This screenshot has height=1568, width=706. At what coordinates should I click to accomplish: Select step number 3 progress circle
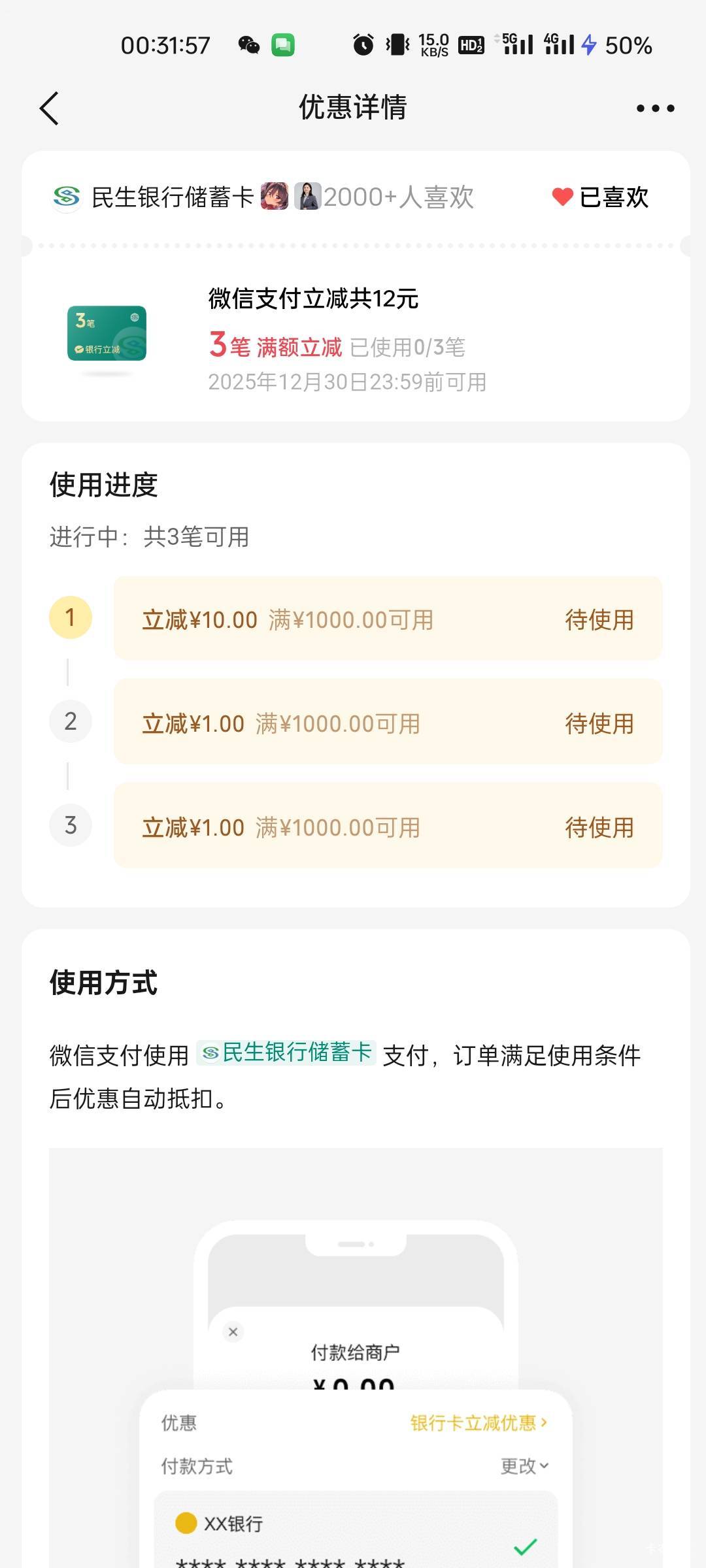tap(71, 825)
